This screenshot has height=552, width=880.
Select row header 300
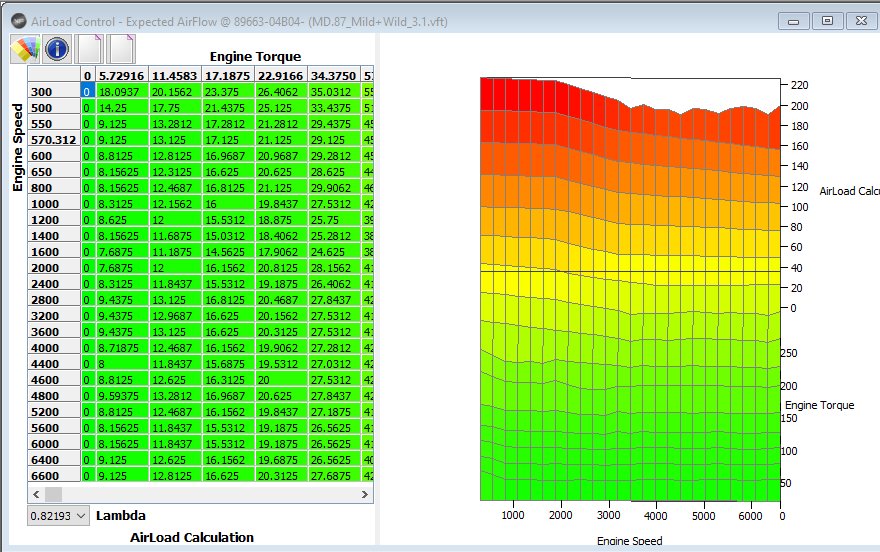click(x=54, y=91)
